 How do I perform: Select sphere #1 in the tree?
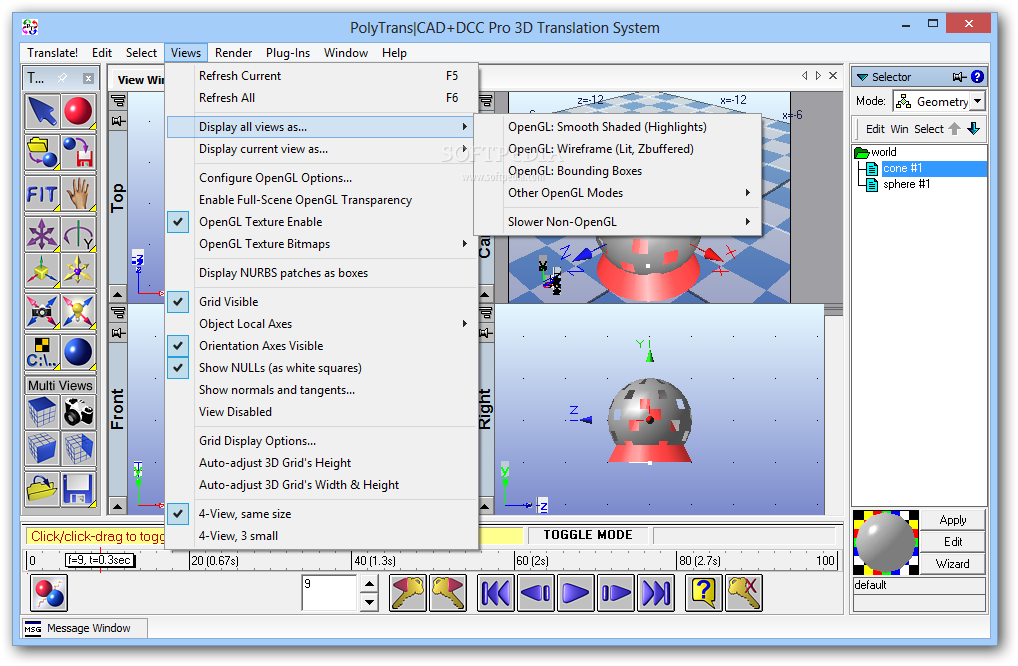click(x=906, y=184)
